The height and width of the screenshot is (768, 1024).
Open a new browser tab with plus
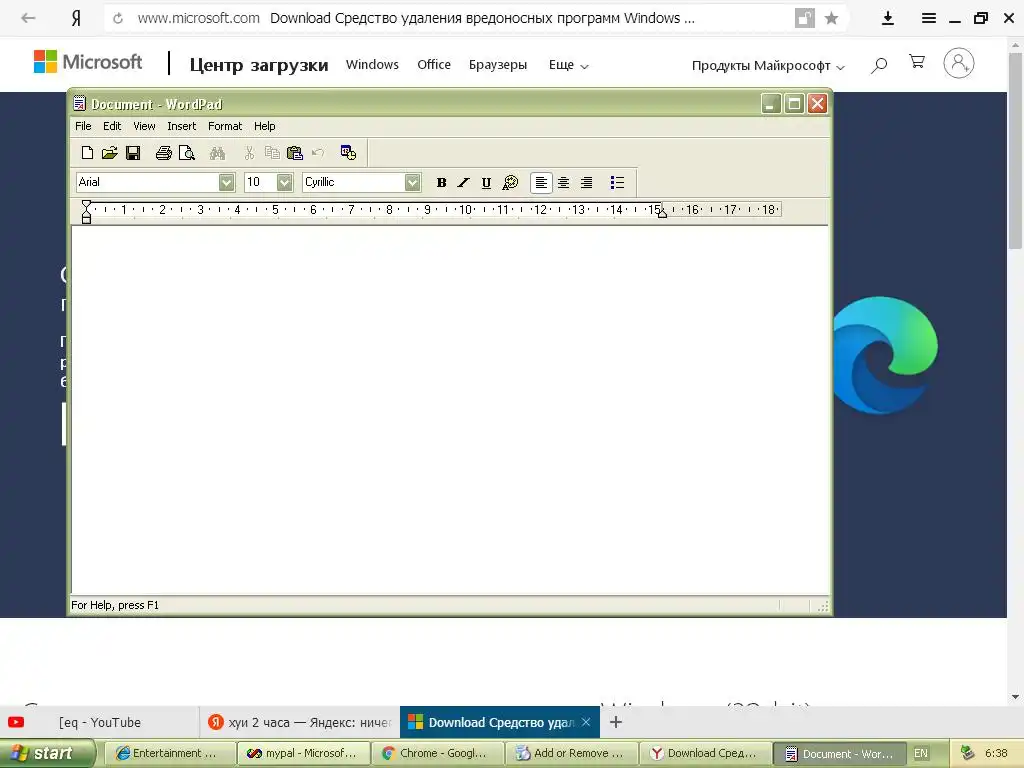pyautogui.click(x=615, y=722)
